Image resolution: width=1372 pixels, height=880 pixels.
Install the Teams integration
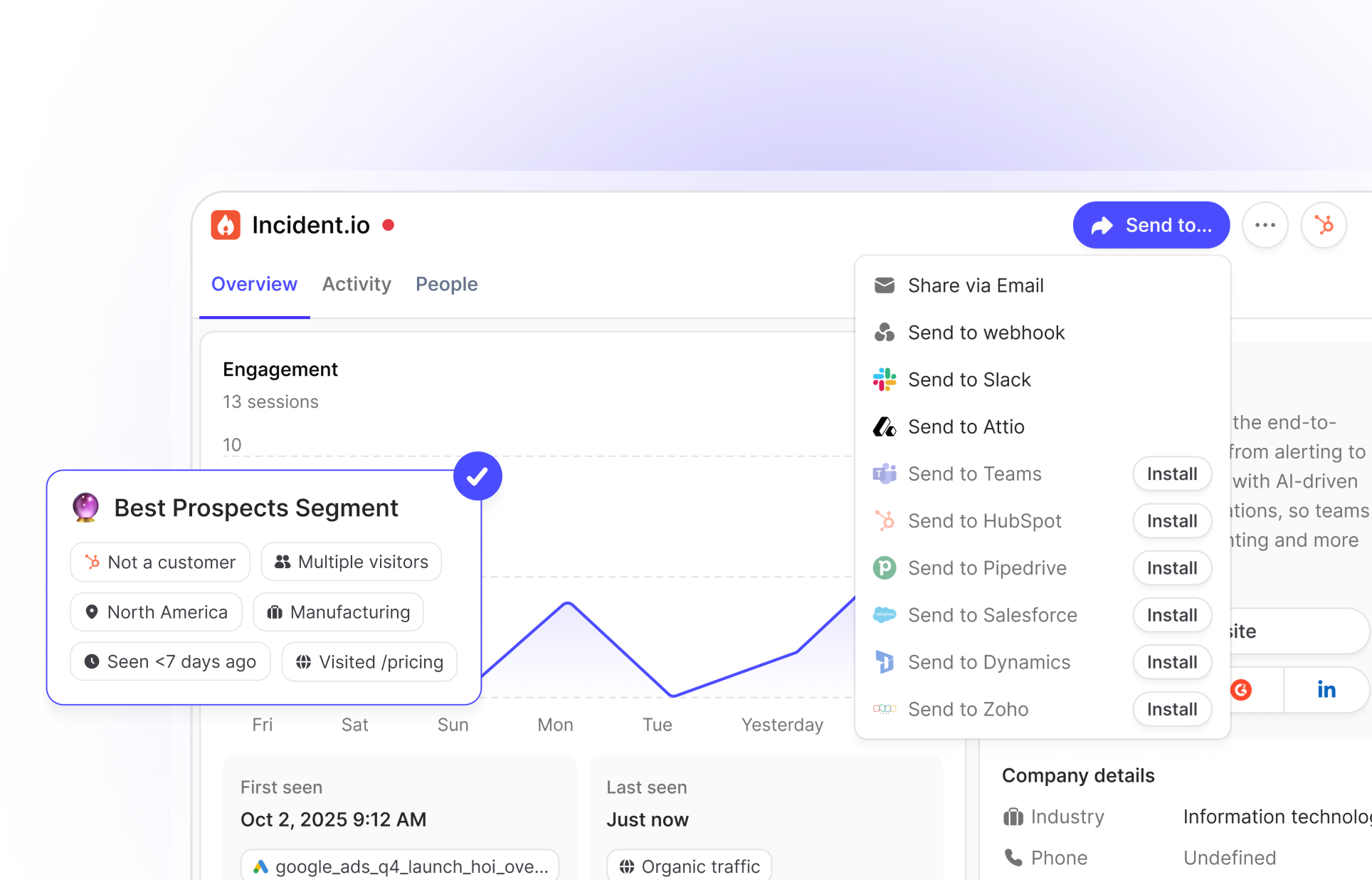(1171, 473)
